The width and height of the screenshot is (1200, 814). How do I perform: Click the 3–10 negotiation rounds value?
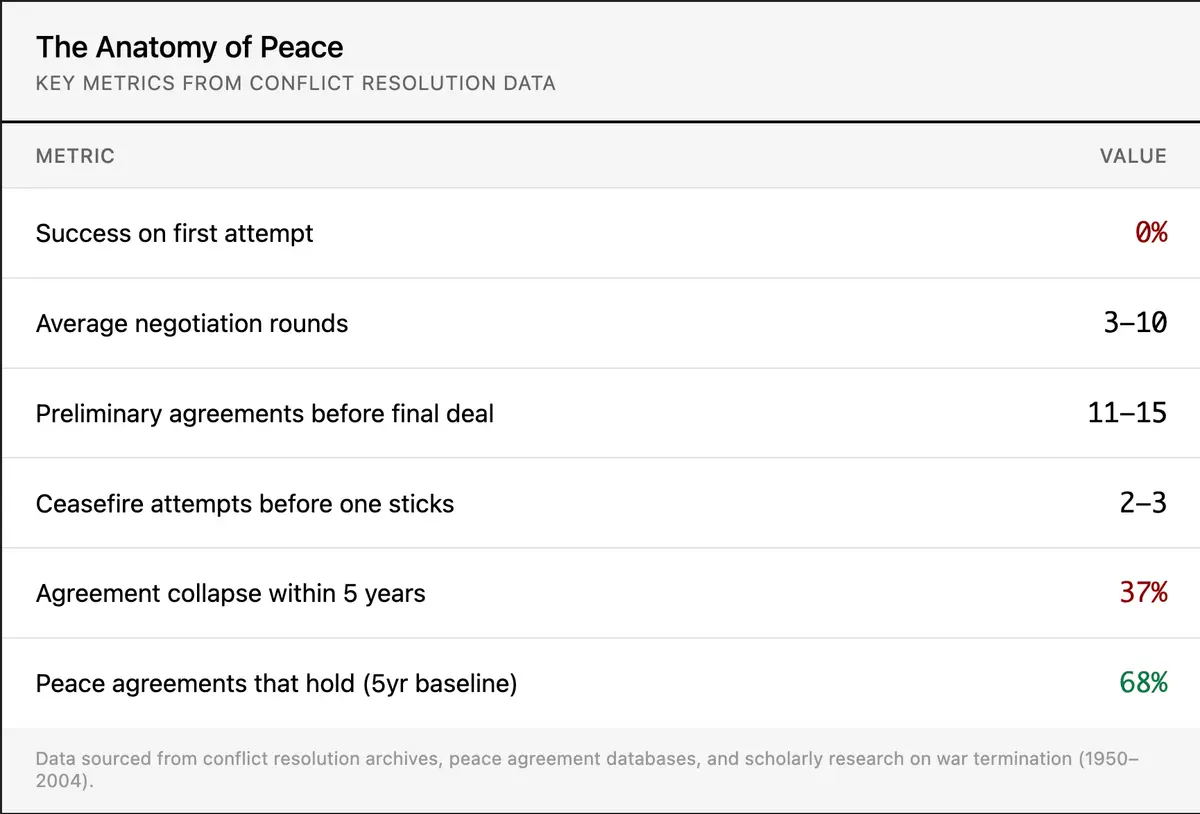[x=1136, y=323]
